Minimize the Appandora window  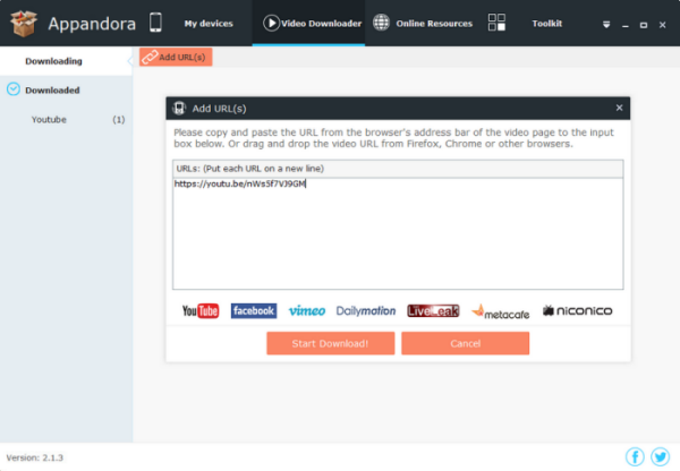pyautogui.click(x=625, y=26)
